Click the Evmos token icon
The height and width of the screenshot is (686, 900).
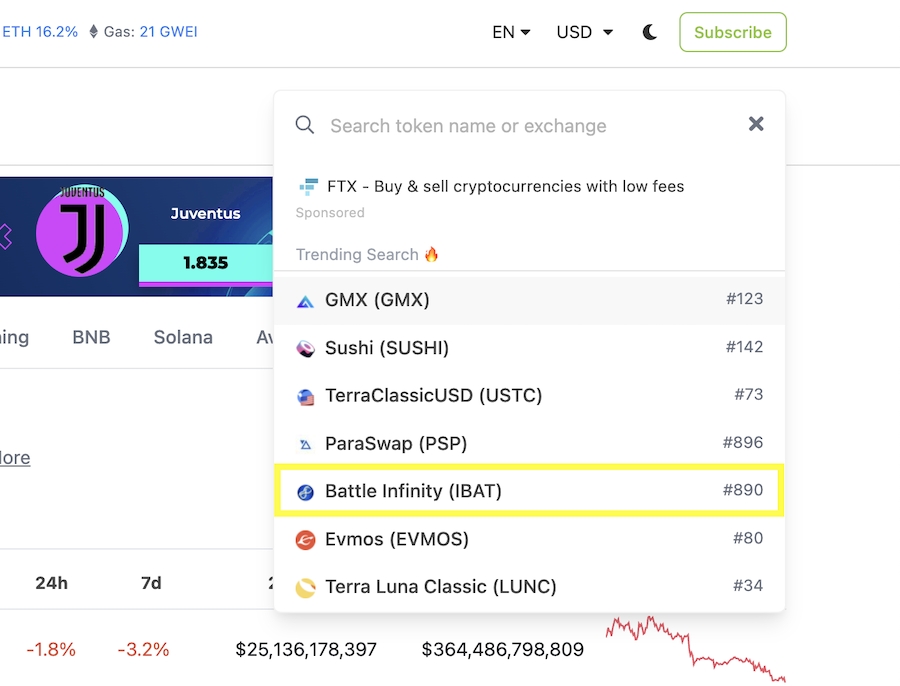coord(305,540)
